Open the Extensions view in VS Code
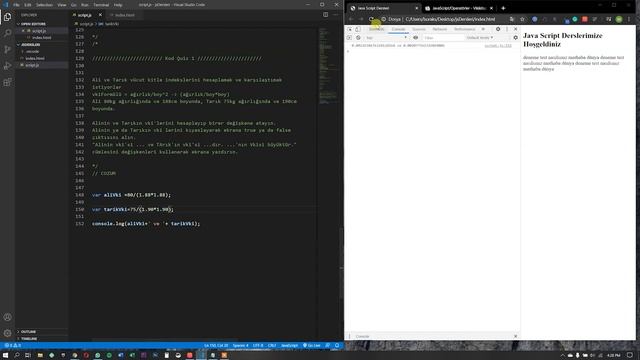Image resolution: width=640 pixels, height=360 pixels. coord(7,82)
